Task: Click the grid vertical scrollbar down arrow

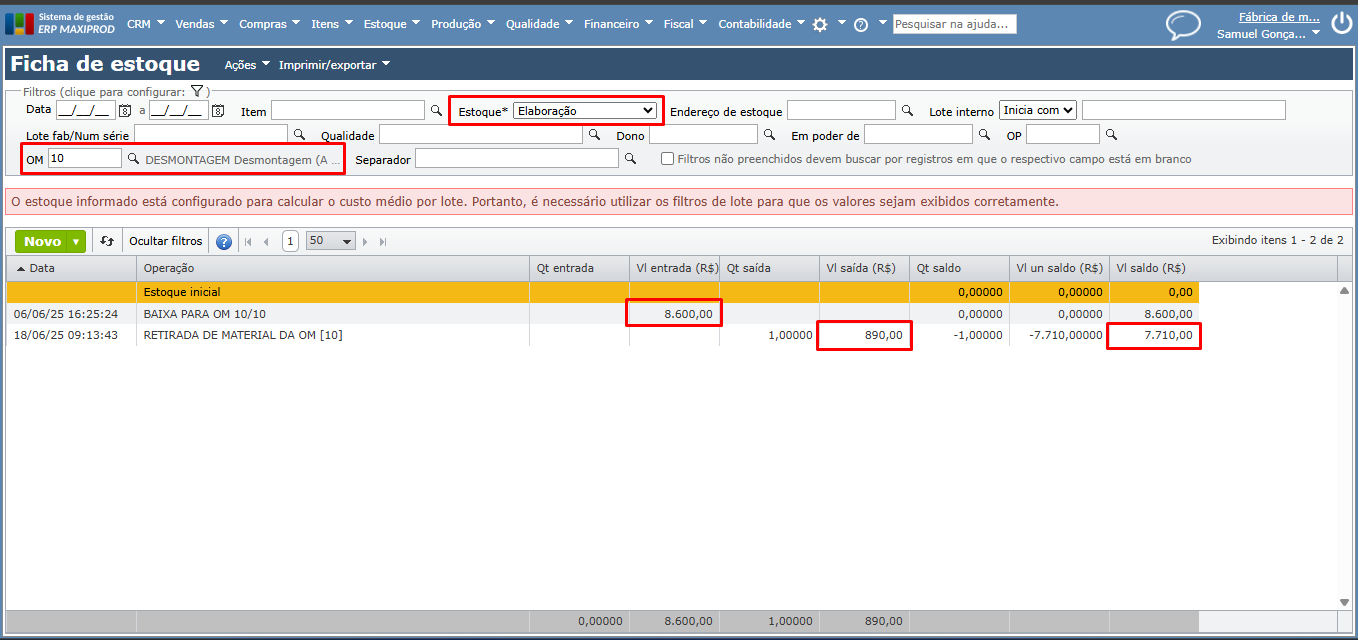Action: pos(1345,602)
